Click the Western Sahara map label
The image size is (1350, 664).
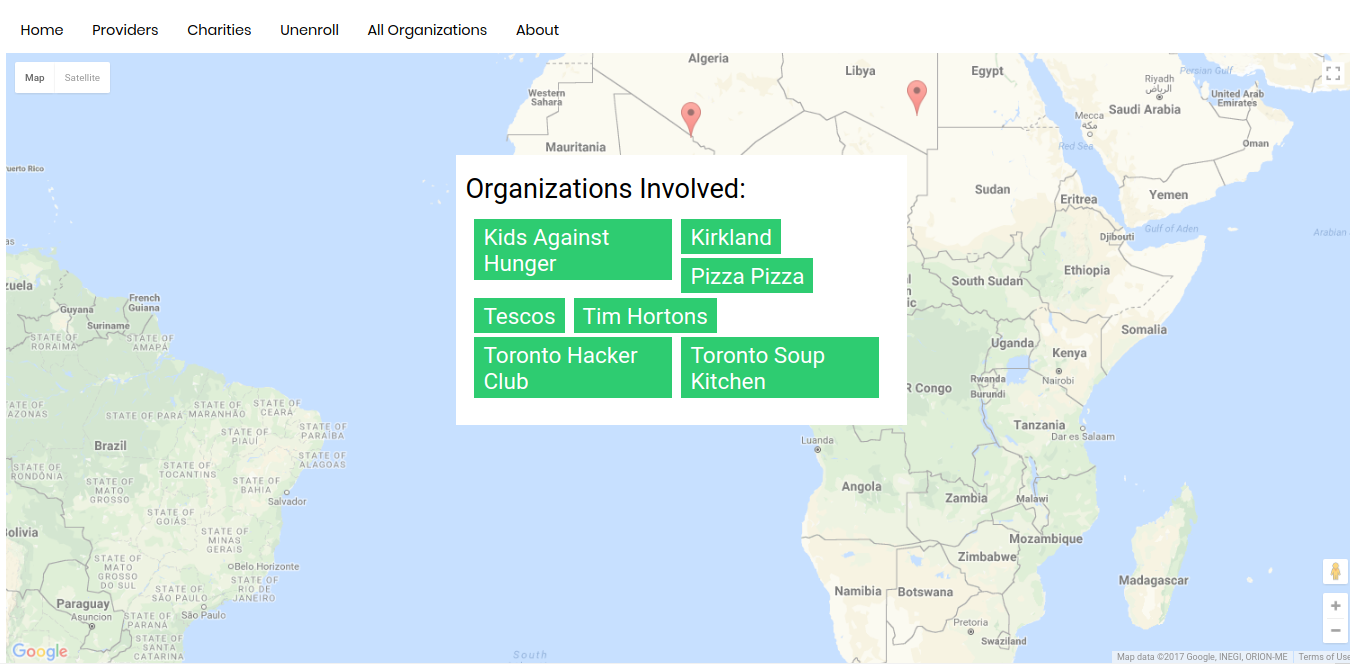click(546, 97)
